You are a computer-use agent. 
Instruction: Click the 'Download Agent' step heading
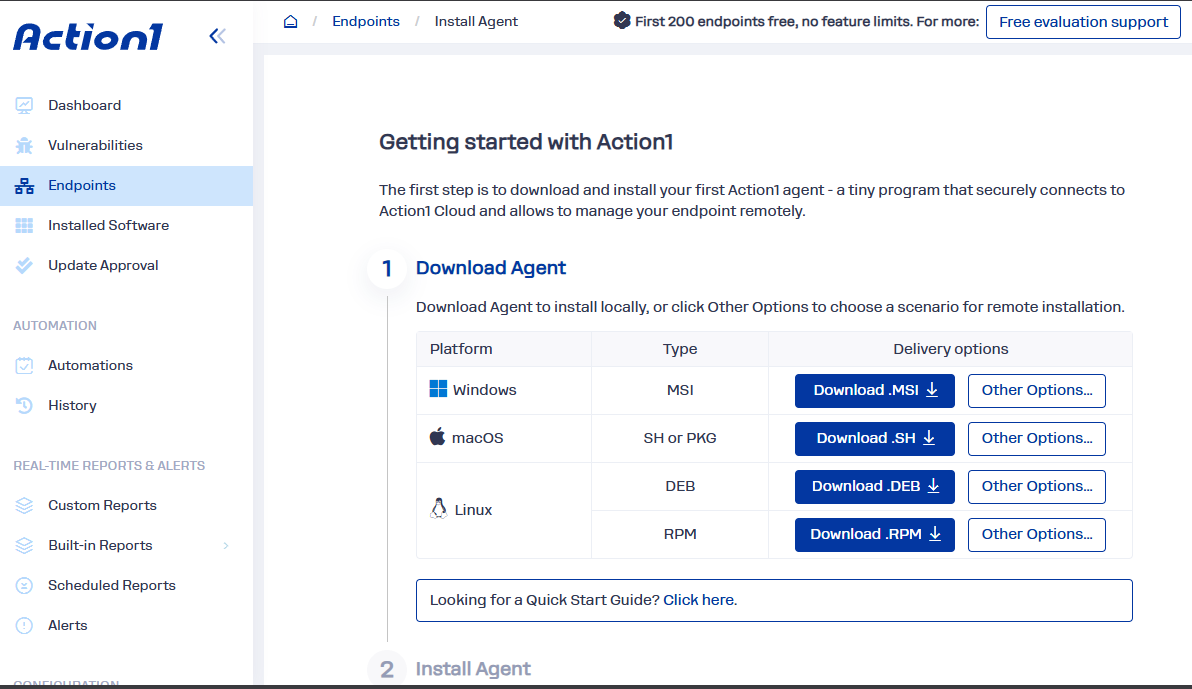click(x=491, y=268)
